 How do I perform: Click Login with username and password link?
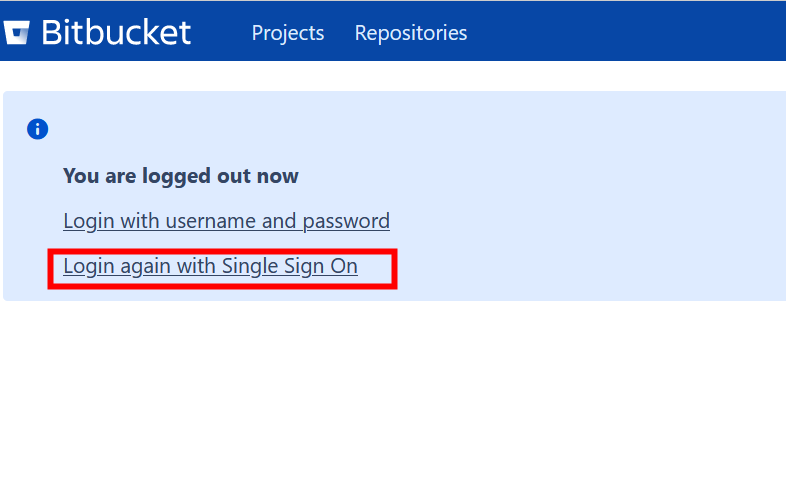coord(226,220)
